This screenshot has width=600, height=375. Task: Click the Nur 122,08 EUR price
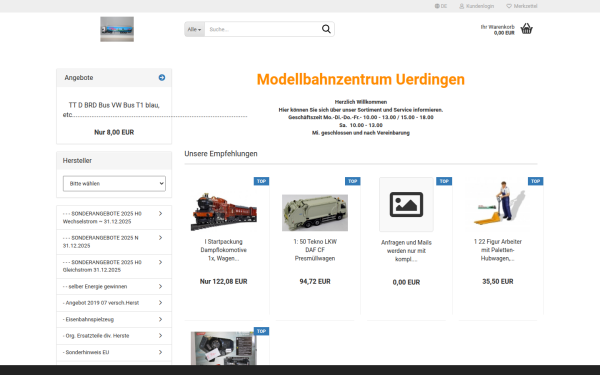coord(223,282)
